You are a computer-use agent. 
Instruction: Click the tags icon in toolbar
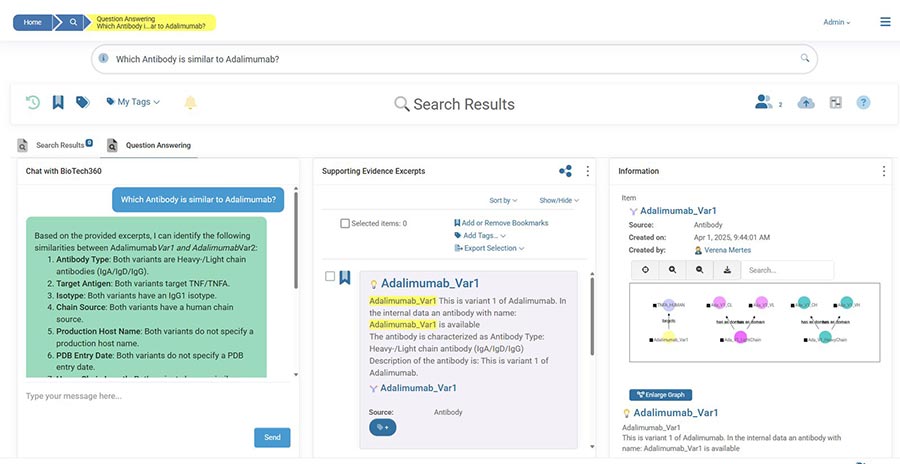point(83,102)
